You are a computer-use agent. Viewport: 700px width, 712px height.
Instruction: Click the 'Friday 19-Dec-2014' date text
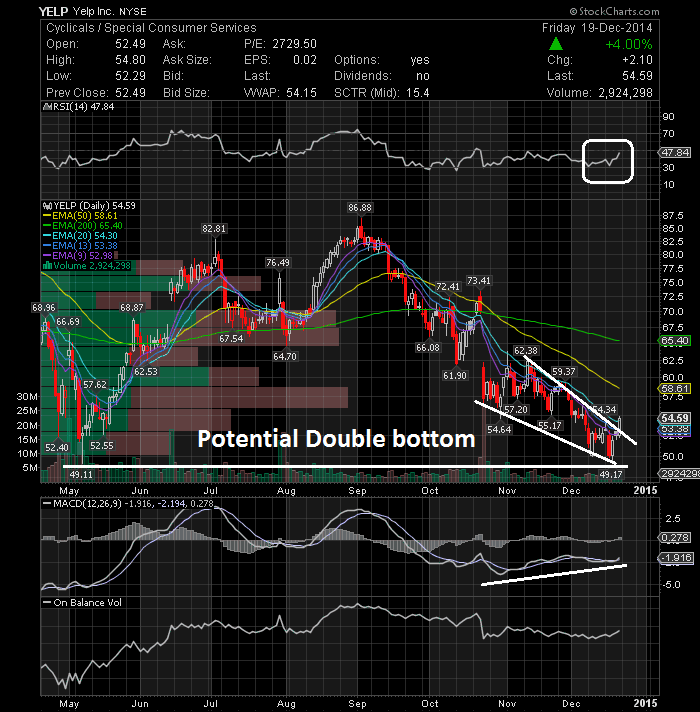pos(597,28)
